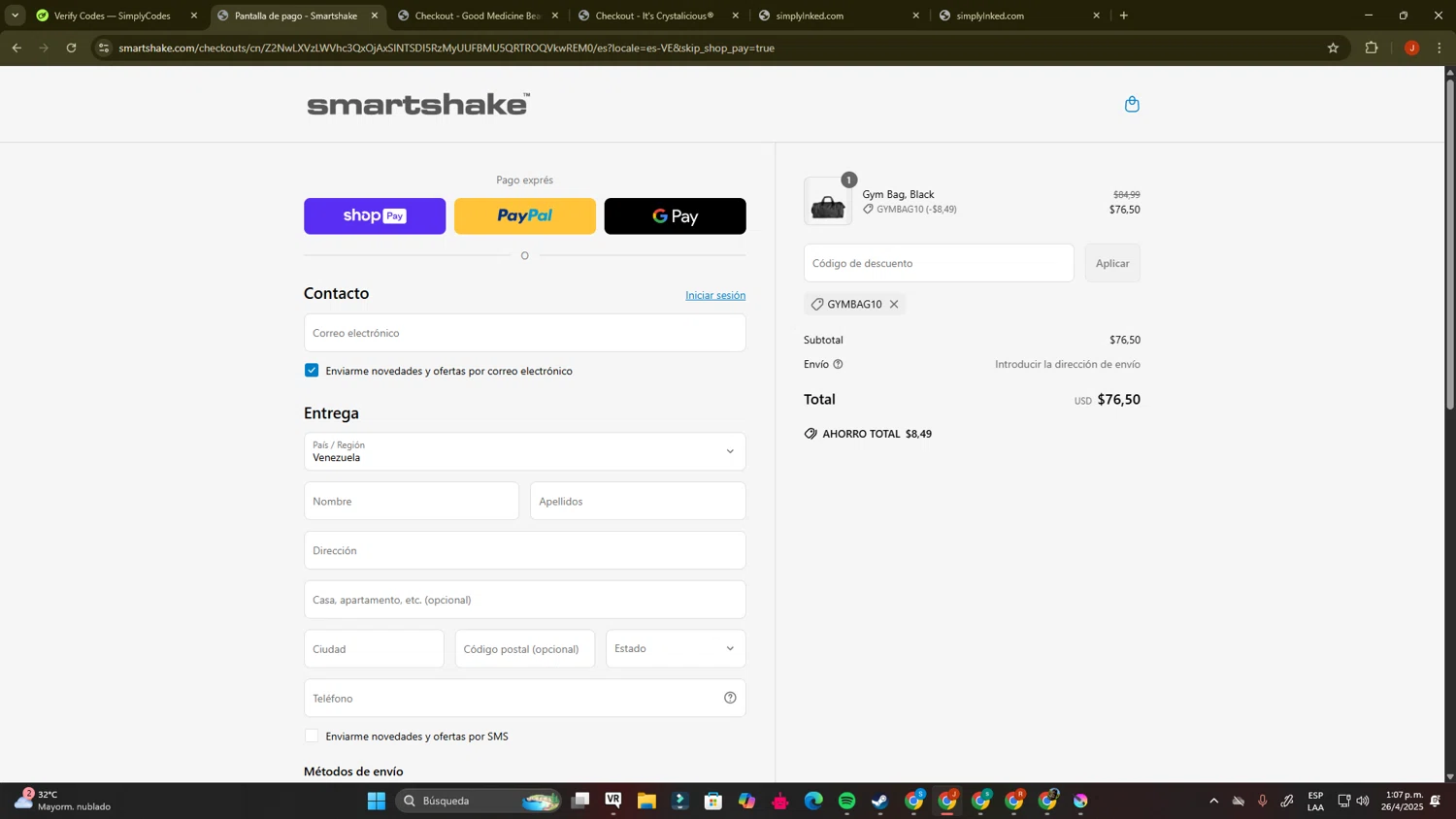
Task: Pay with PayPal button
Action: 525,216
